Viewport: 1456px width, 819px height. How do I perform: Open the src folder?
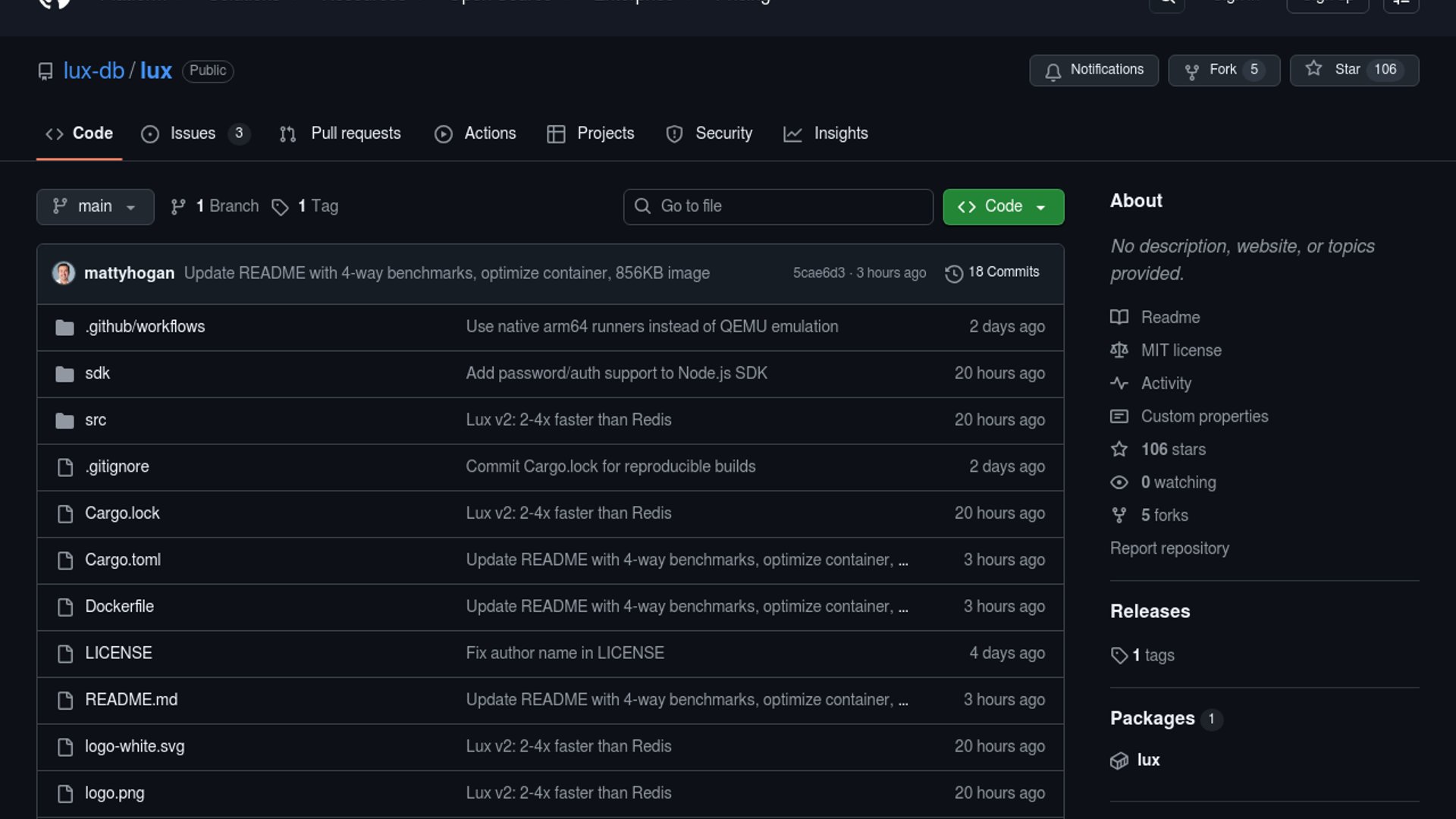(x=96, y=419)
